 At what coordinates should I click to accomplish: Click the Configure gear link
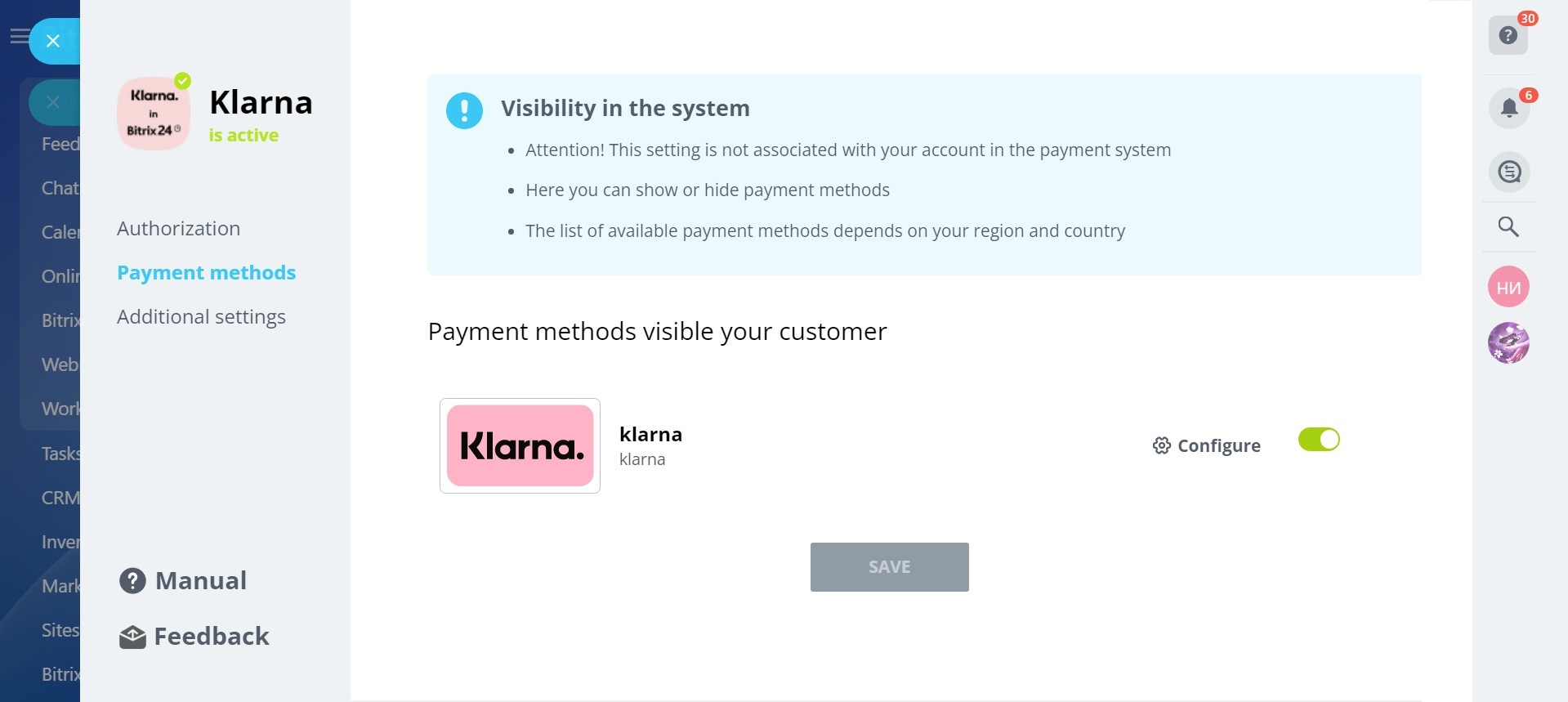coord(1207,445)
